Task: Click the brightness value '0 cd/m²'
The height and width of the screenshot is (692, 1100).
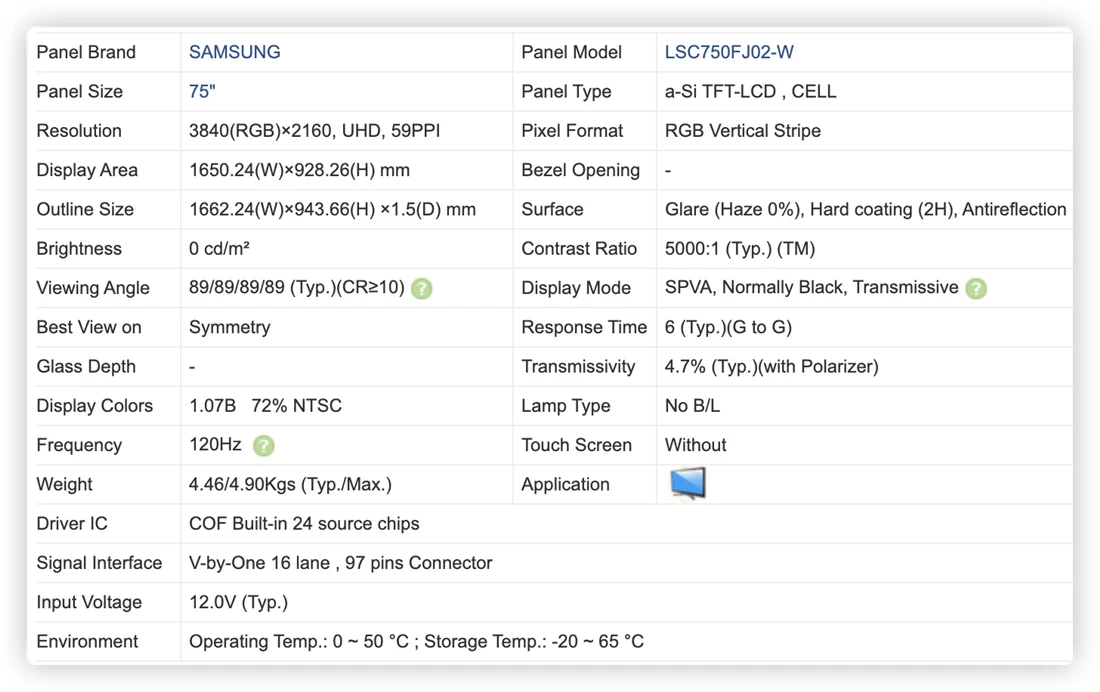Action: click(x=219, y=248)
